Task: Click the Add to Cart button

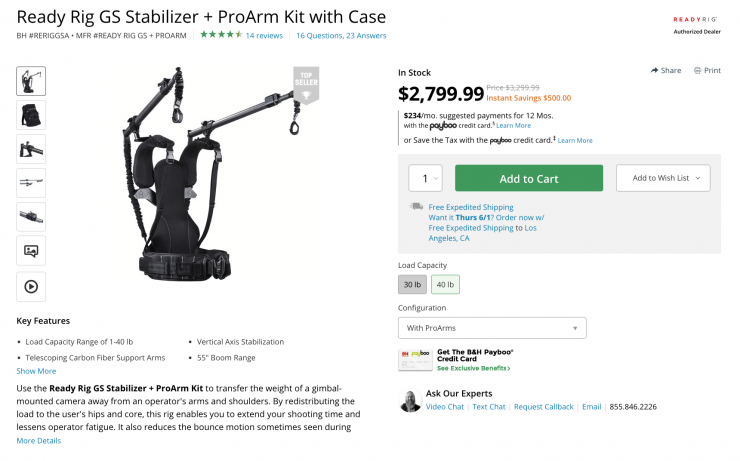Action: click(529, 178)
